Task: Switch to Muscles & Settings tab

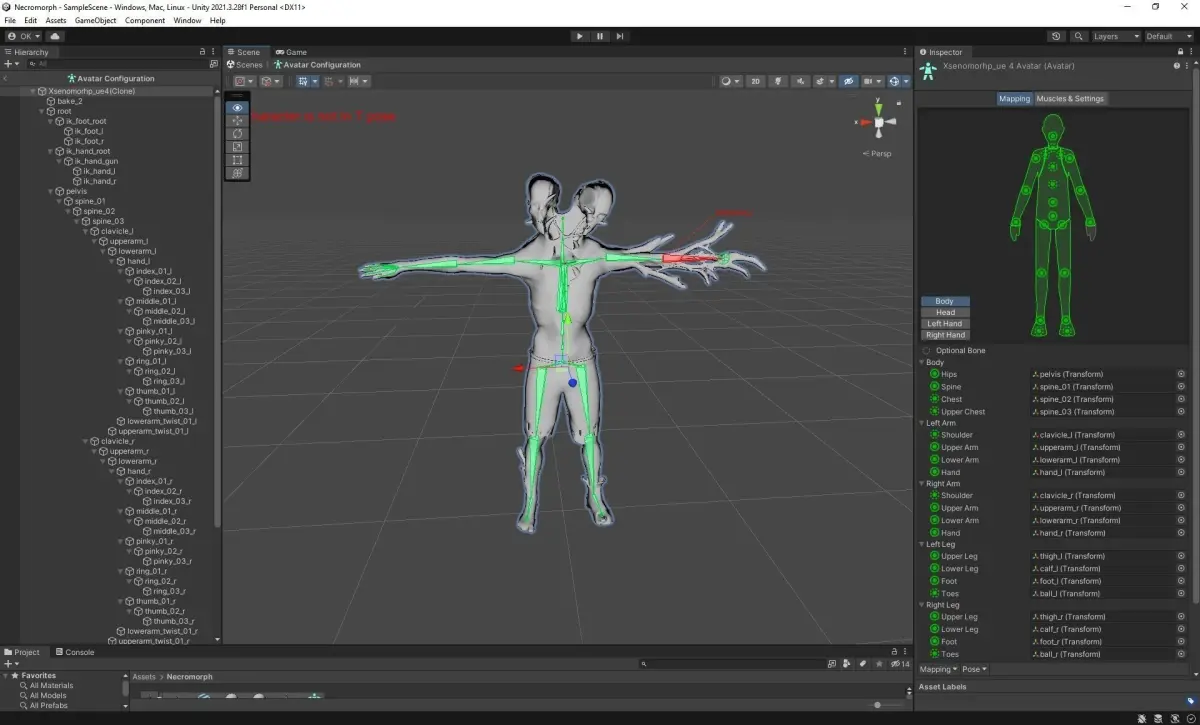Action: pos(1070,98)
